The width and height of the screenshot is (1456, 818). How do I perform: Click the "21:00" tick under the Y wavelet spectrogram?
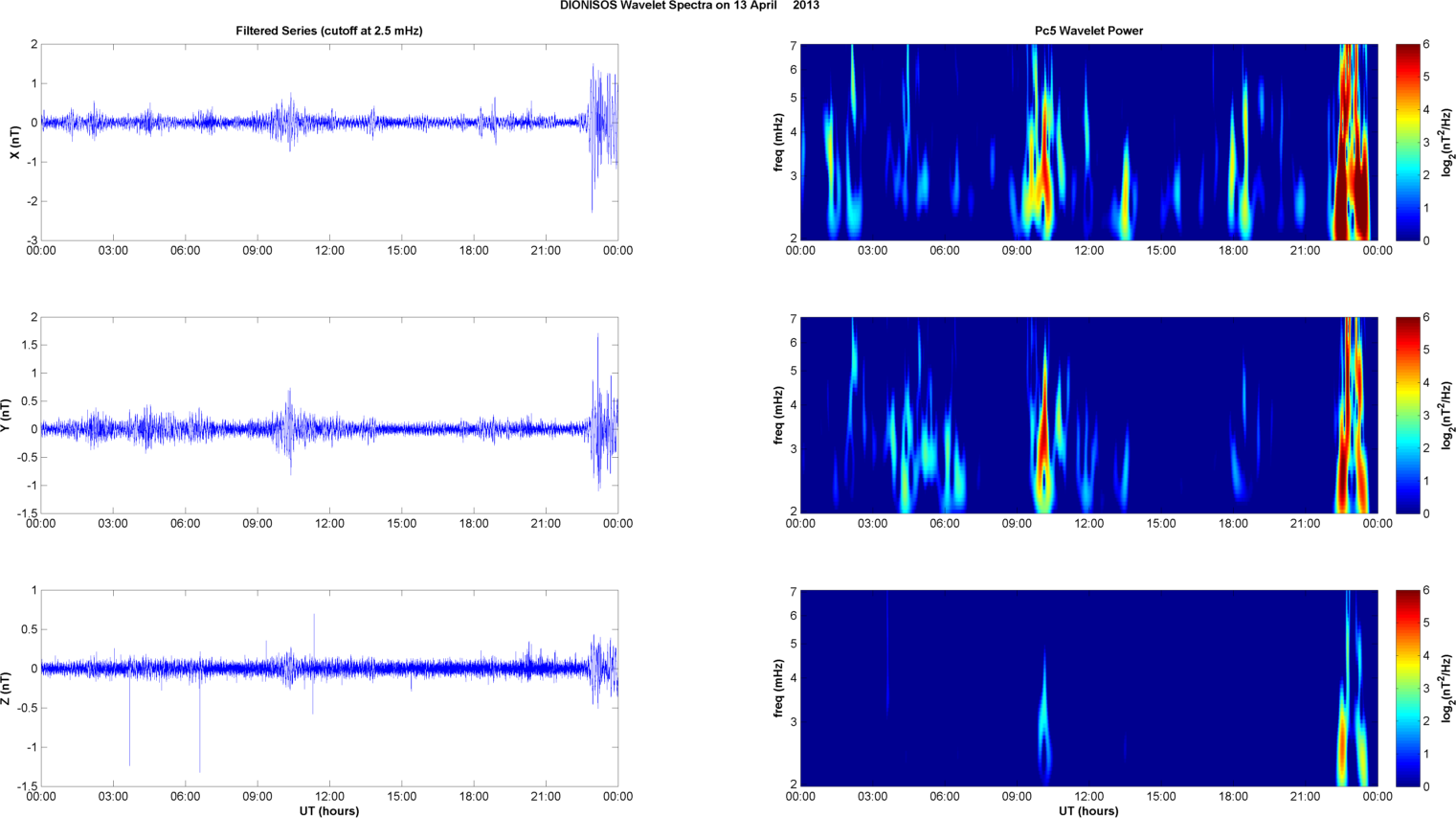(x=1305, y=524)
